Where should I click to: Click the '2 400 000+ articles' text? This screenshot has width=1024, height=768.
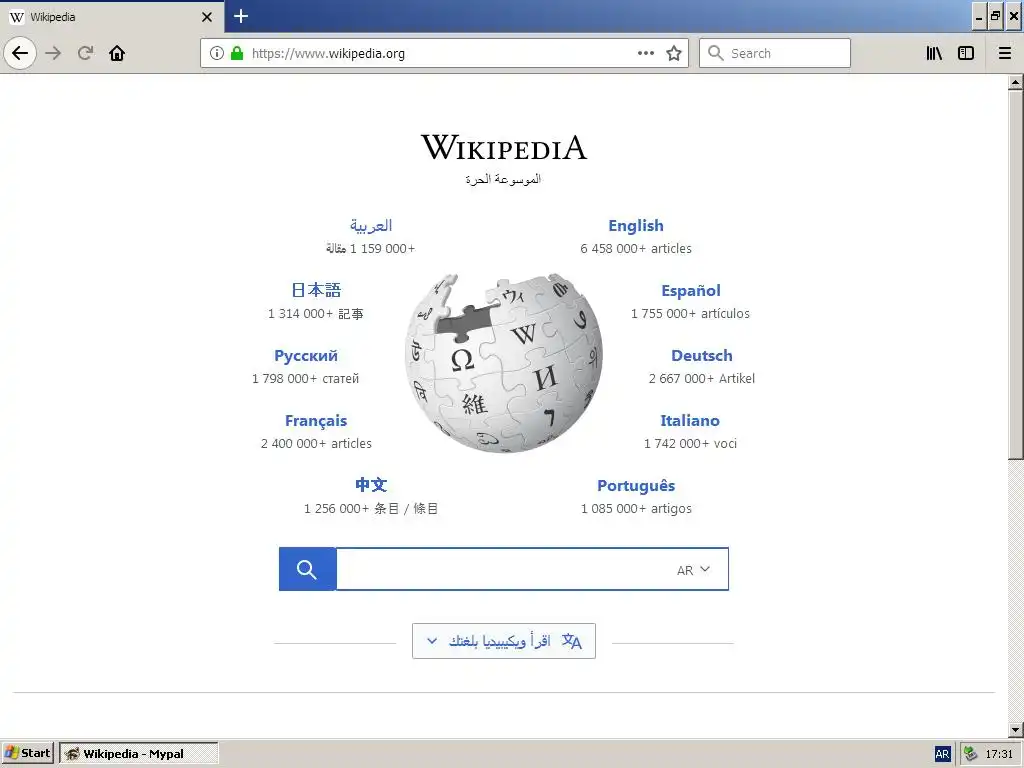316,444
